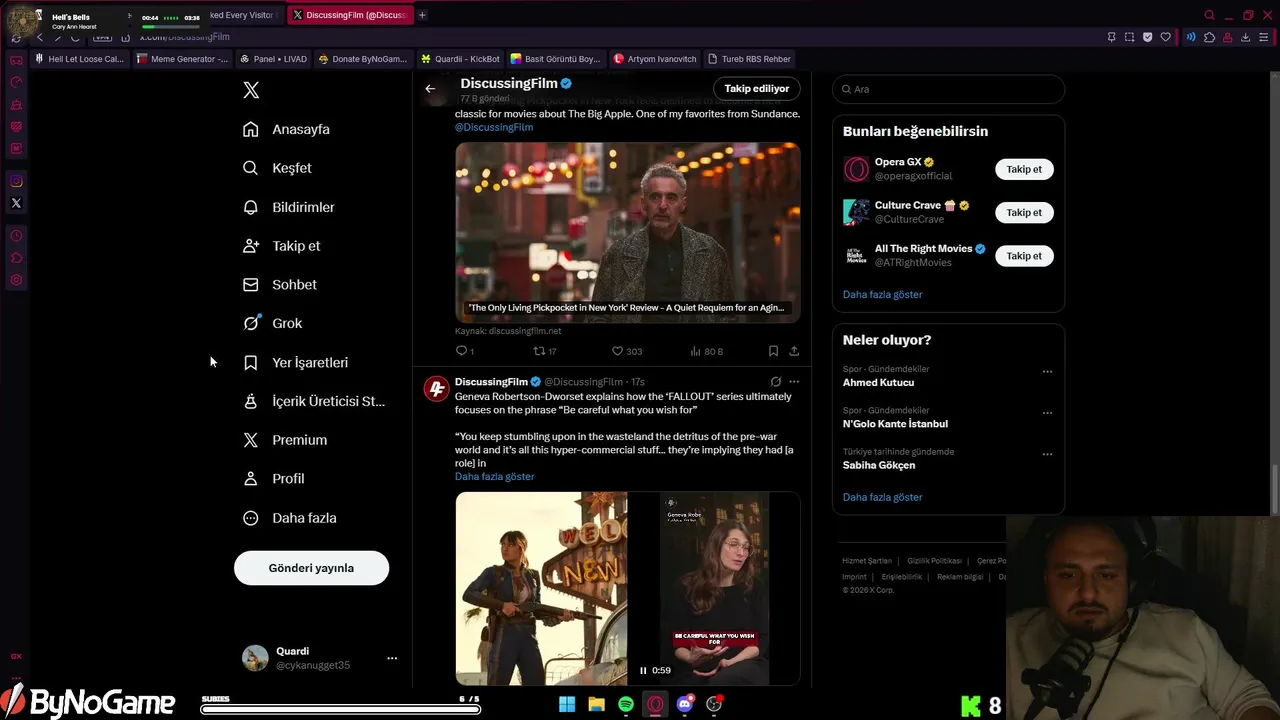
Task: Bookmark the Pickpocket review post
Action: coord(773,351)
